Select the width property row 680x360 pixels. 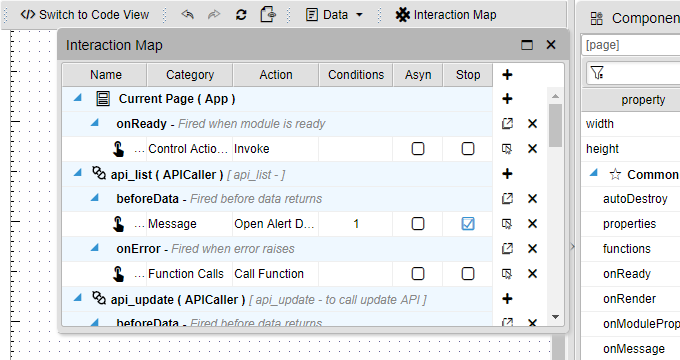coord(631,124)
